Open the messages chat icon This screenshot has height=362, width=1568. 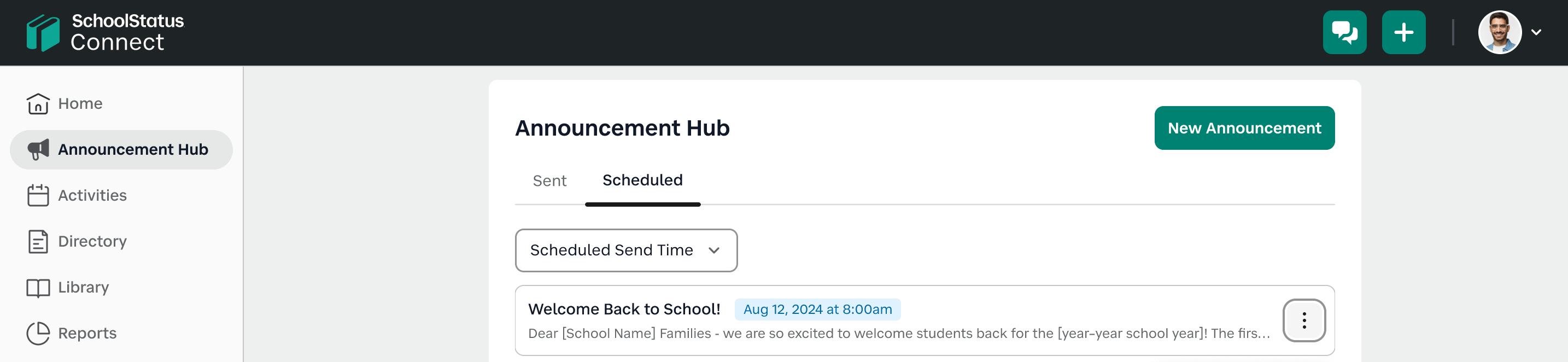[1344, 32]
